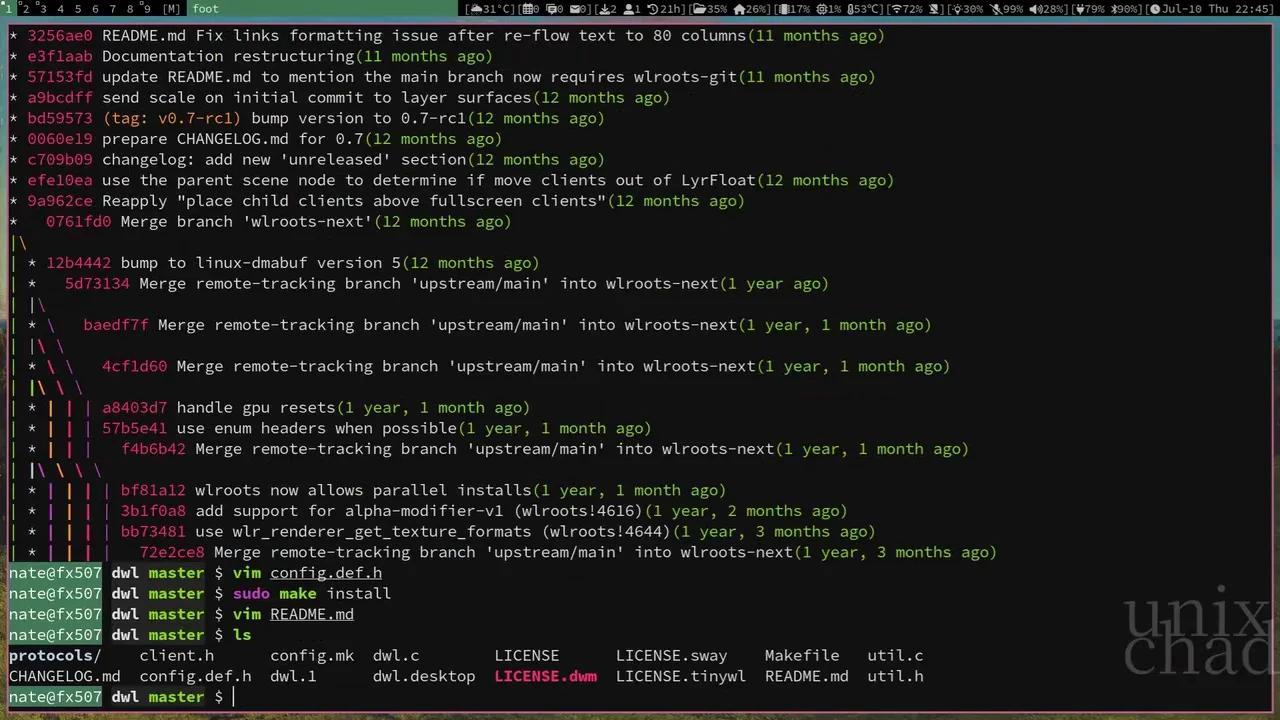1280x720 pixels.
Task: Click the 'Jul-10 Thu 22:45' date text
Action: [x=1217, y=9]
